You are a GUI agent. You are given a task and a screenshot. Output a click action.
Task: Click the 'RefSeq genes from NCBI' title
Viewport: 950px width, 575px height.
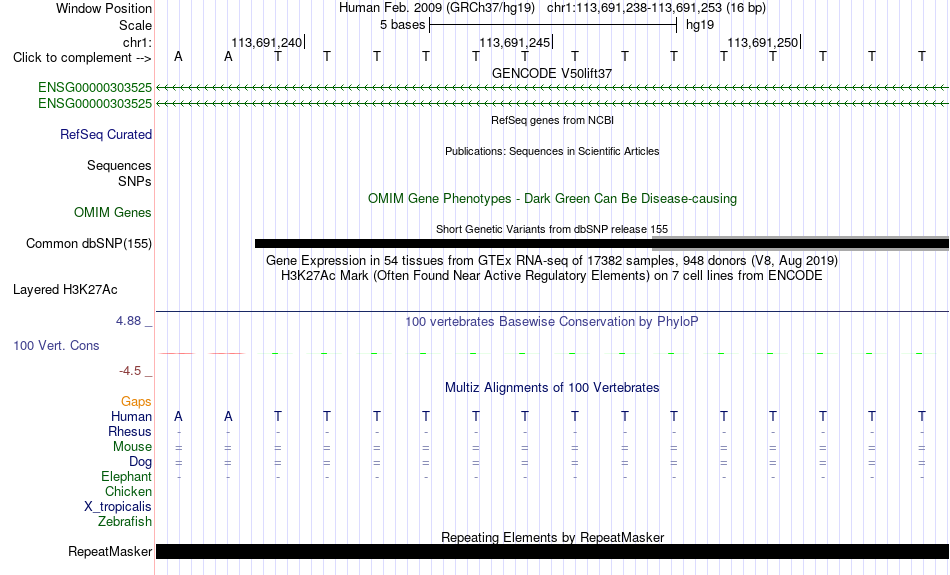pos(552,120)
